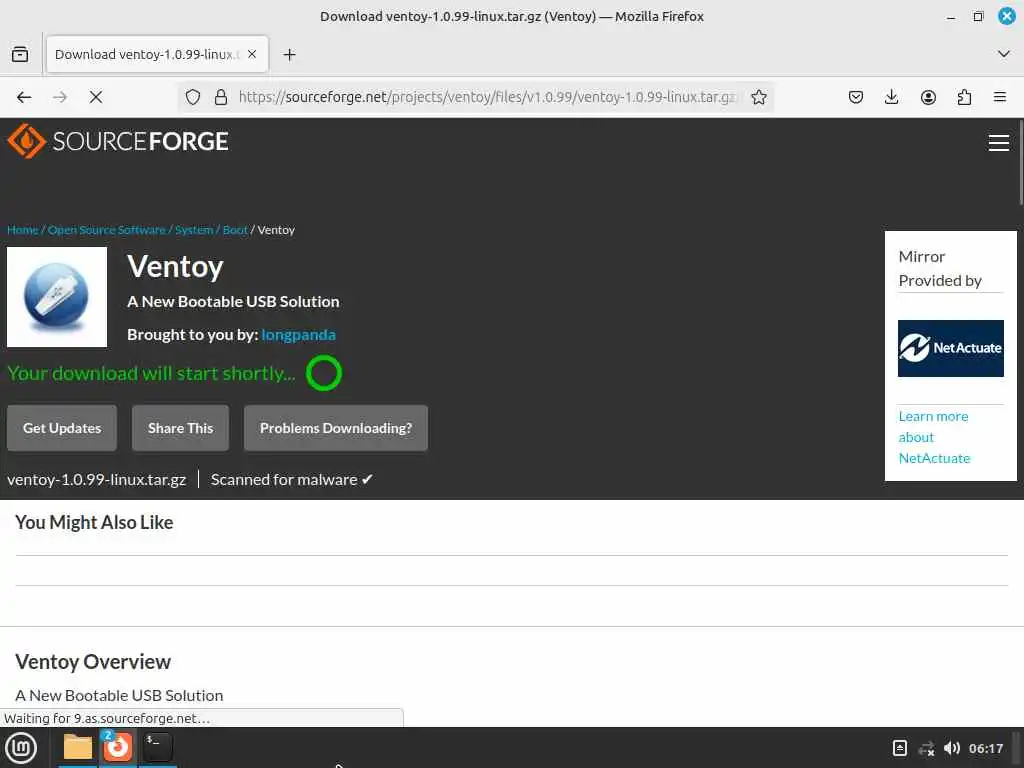Stop loading the page
The image size is (1024, 768).
point(96,97)
